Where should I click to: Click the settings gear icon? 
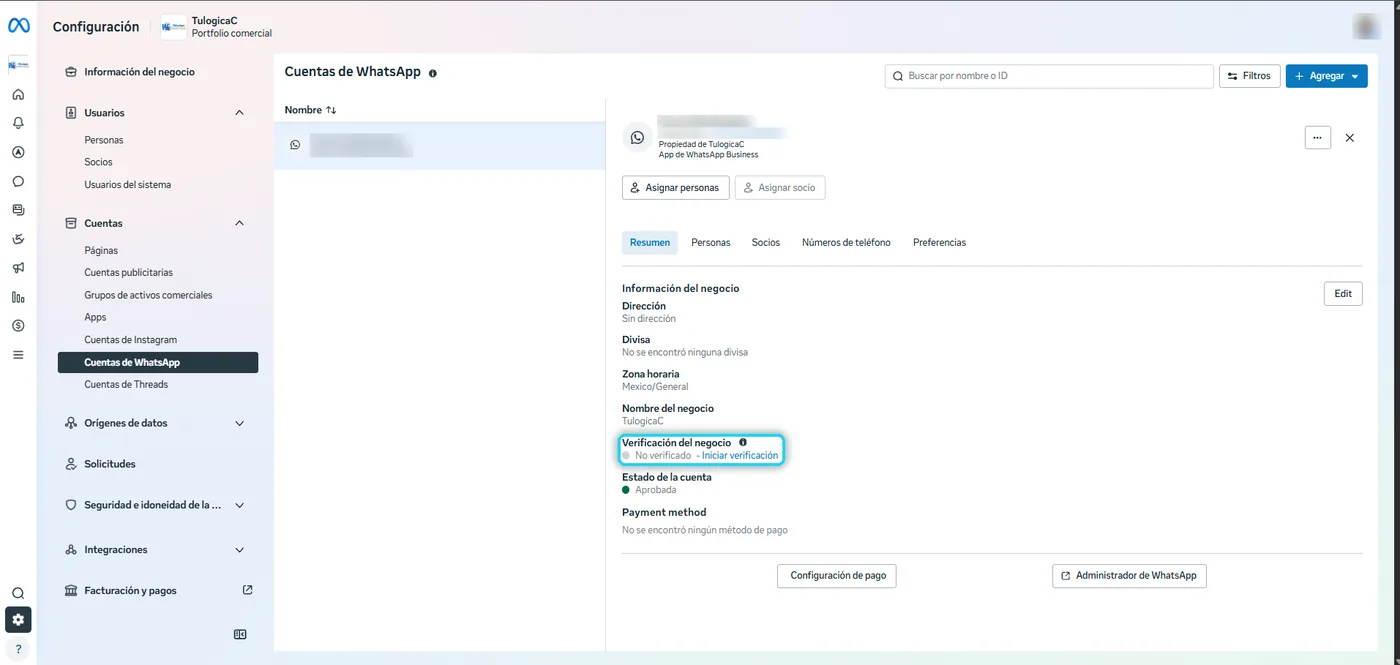tap(18, 620)
